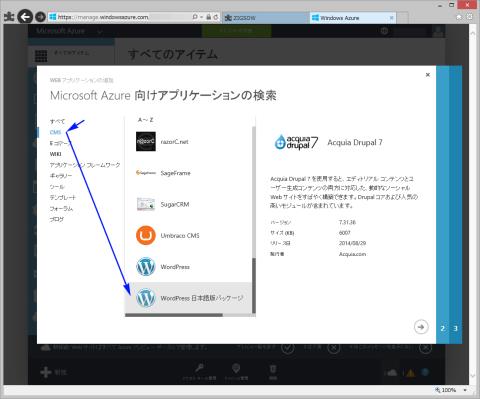Click the WordPress 日本語版パッケージ logo icon
The width and height of the screenshot is (480, 399).
tap(146, 298)
